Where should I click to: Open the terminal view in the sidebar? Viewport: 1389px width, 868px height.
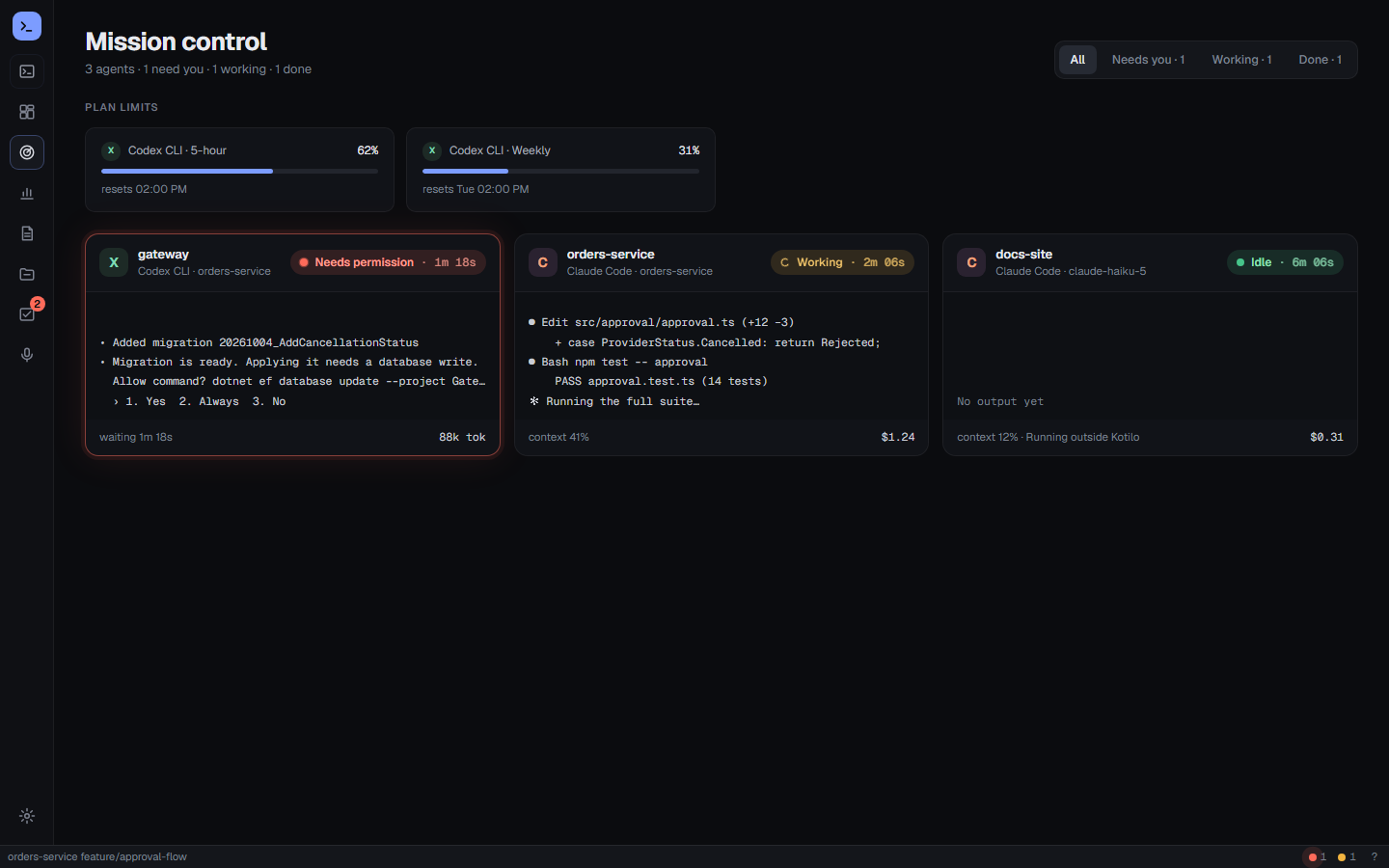point(27,71)
